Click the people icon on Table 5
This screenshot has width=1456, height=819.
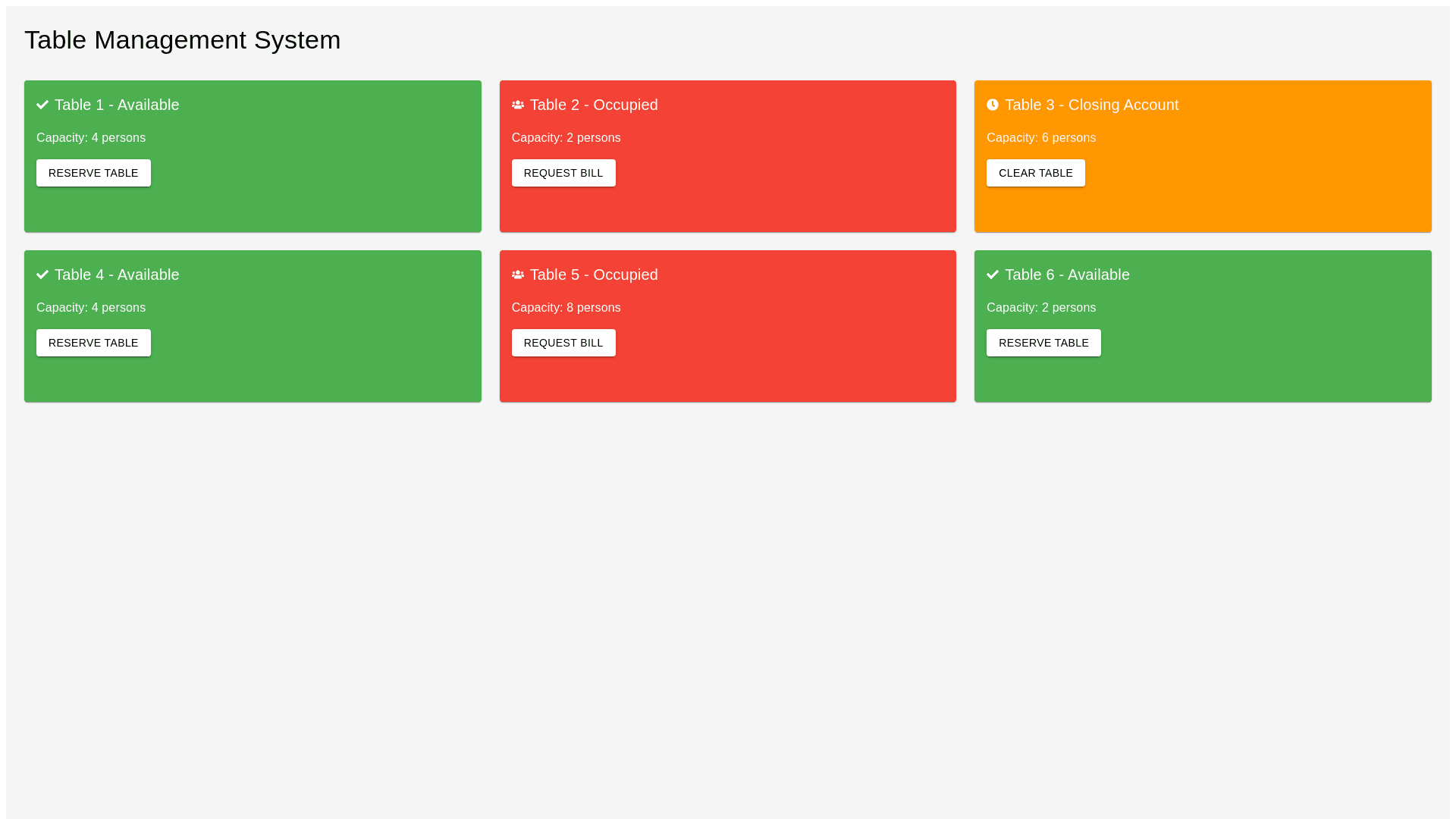click(x=518, y=275)
